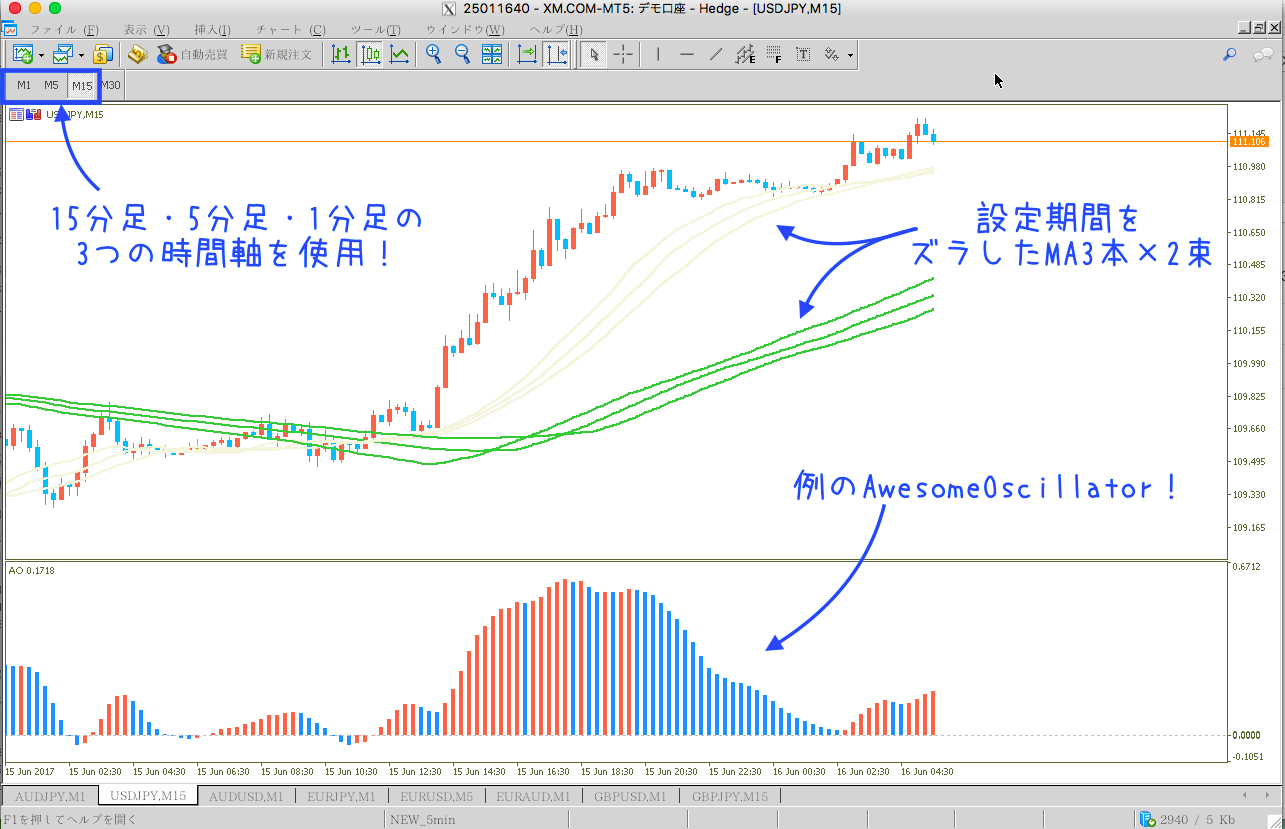This screenshot has width=1285, height=829.
Task: Expand the new chart dropdown arrow
Action: coord(41,55)
